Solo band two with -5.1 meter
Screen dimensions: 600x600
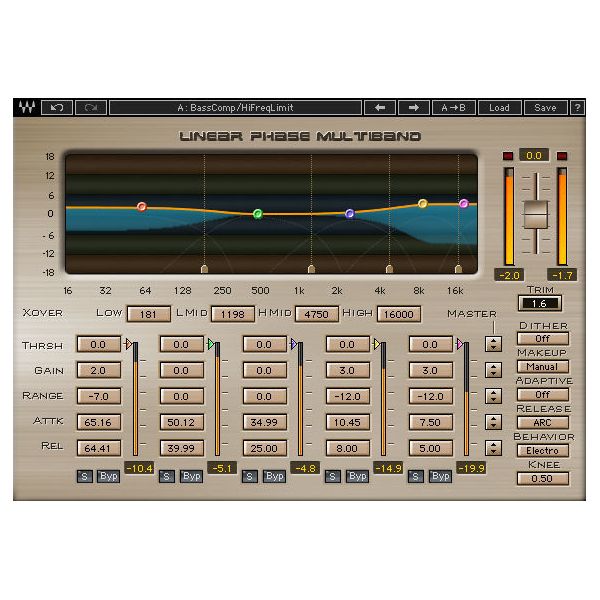pyautogui.click(x=167, y=476)
